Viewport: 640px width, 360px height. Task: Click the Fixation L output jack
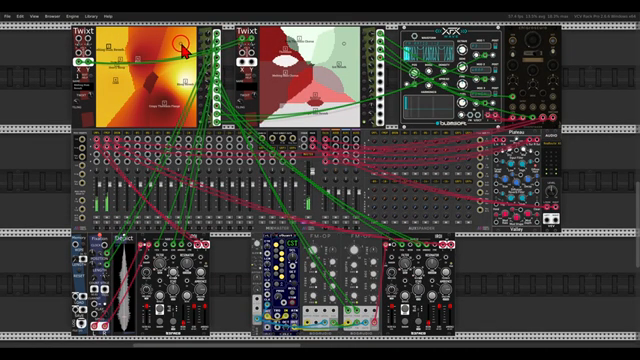95,326
